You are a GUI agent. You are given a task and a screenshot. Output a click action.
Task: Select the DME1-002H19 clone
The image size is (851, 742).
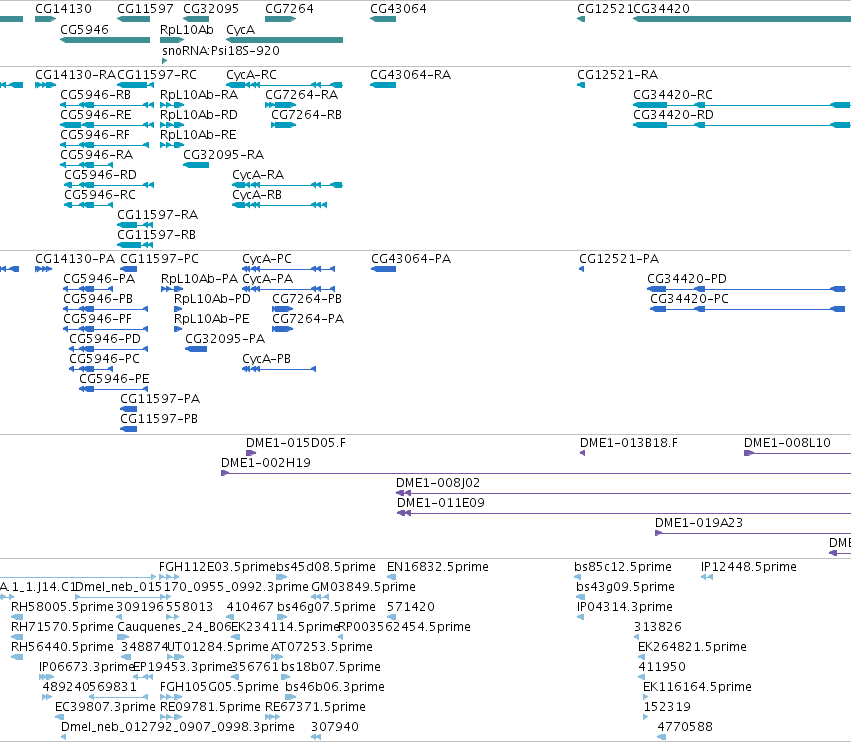[266, 463]
